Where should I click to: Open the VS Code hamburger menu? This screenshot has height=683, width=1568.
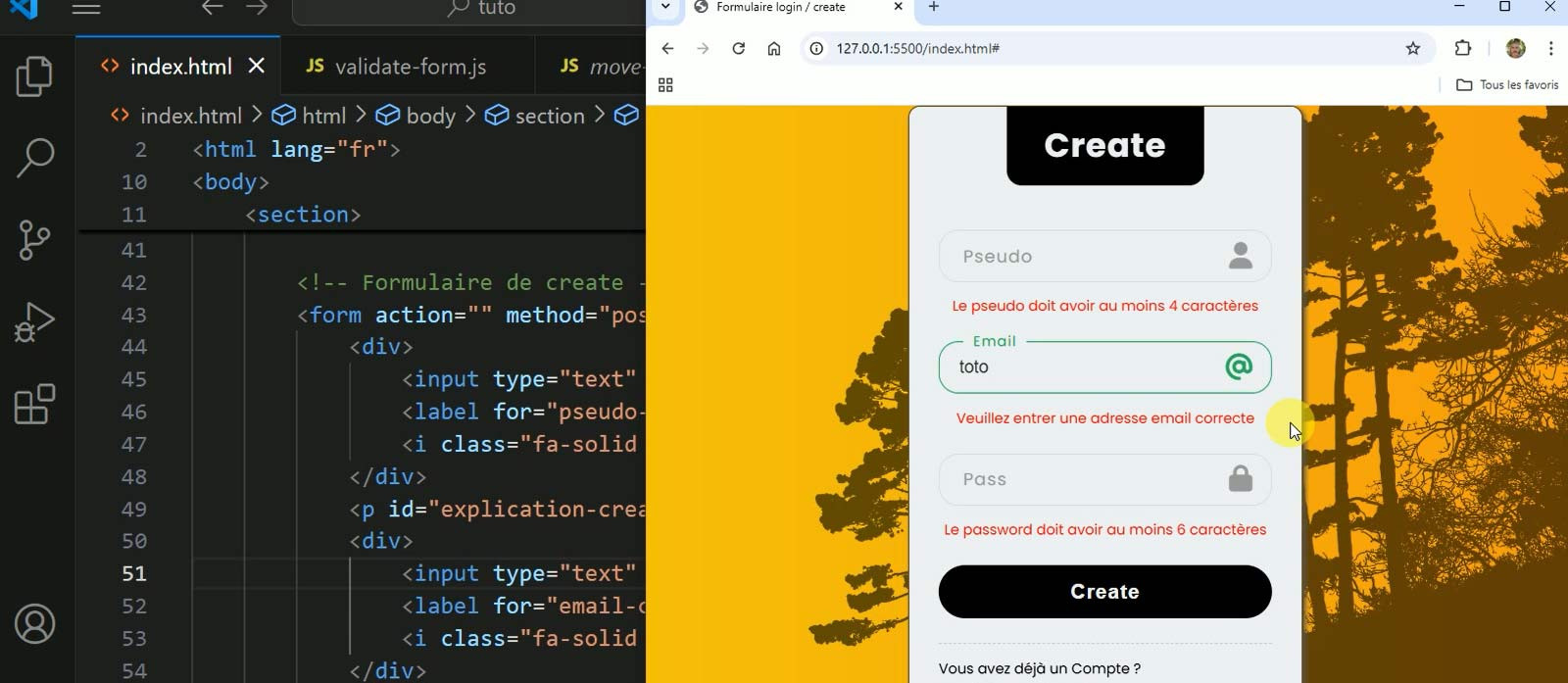click(86, 9)
